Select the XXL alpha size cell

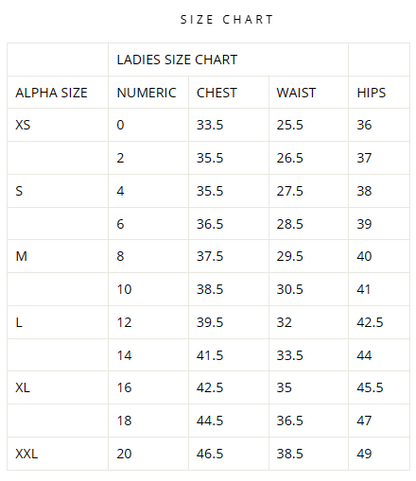[58, 454]
